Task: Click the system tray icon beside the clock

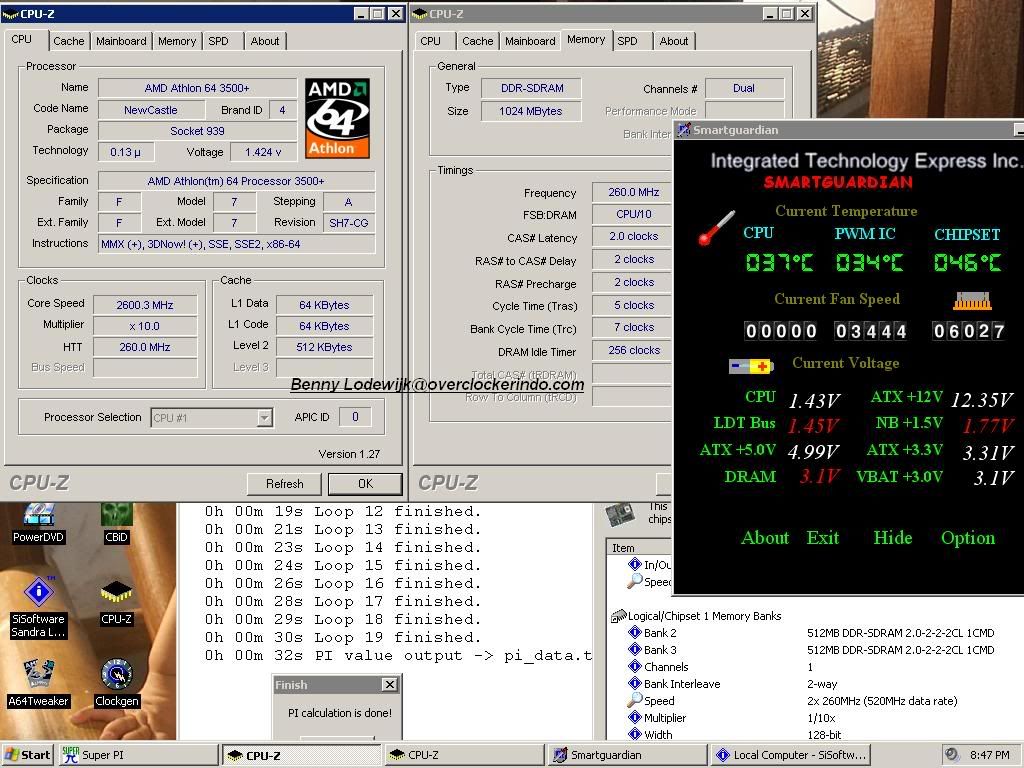Action: (953, 754)
